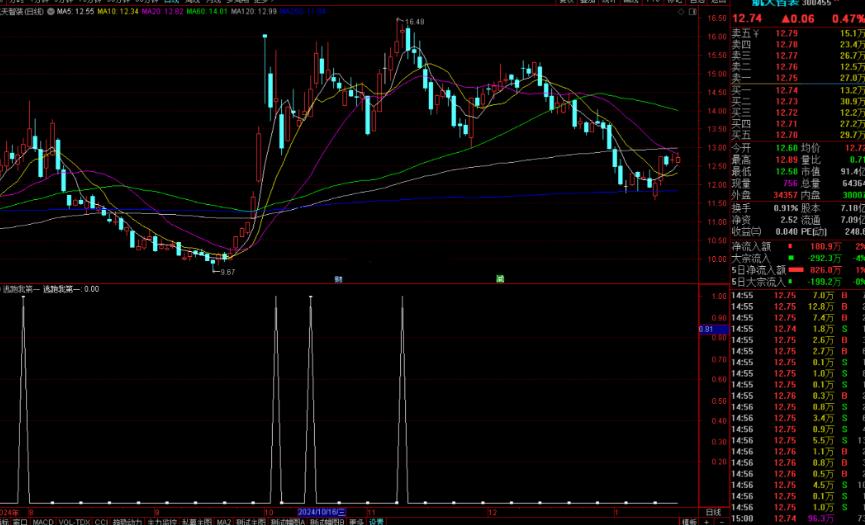Click the 模板 button at bottom right
Viewport: 865px width, 525px height.
point(689,521)
